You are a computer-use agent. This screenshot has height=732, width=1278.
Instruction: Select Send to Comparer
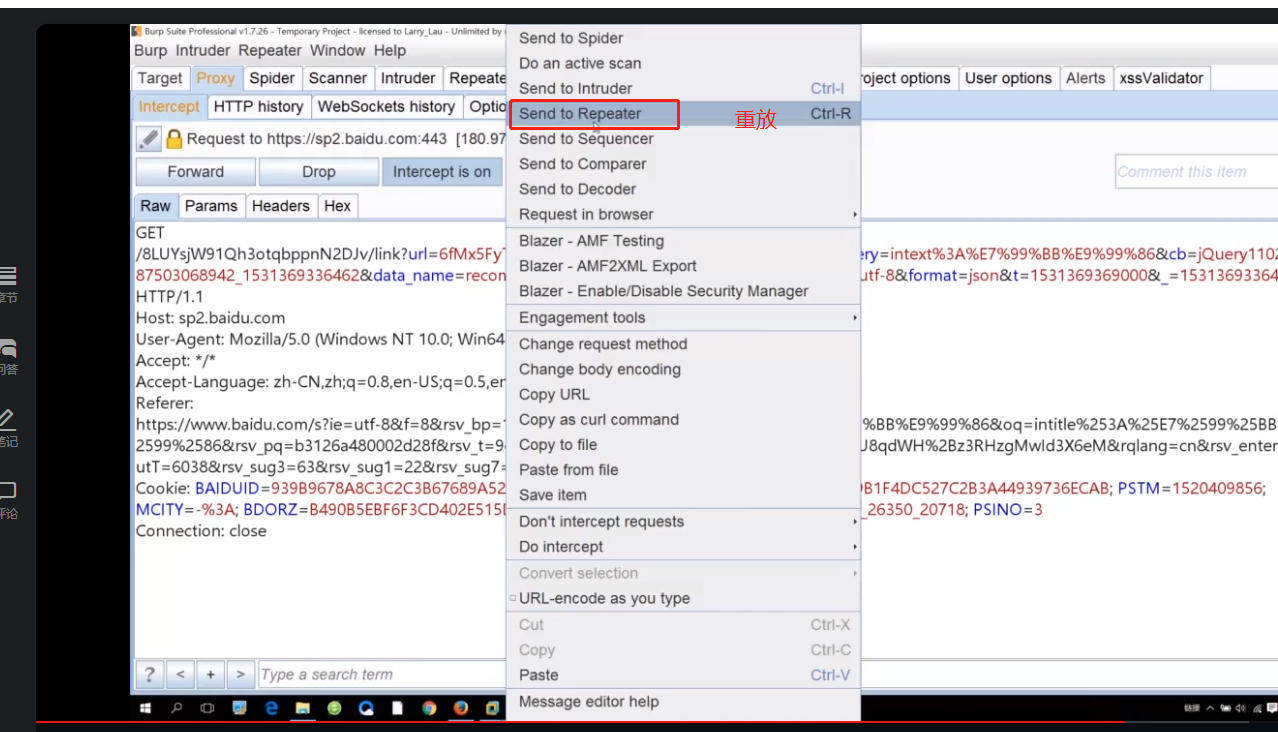click(x=683, y=164)
